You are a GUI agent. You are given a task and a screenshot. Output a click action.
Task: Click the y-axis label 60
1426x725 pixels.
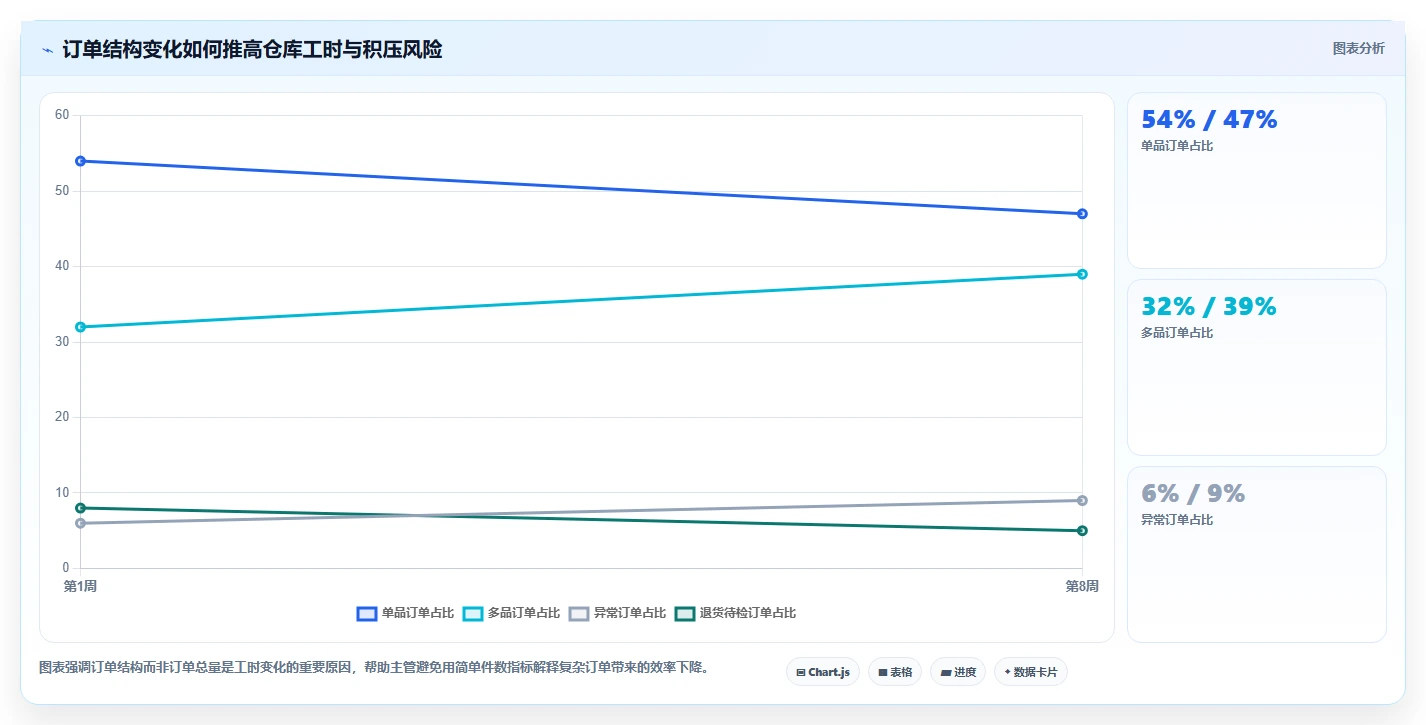[62, 115]
